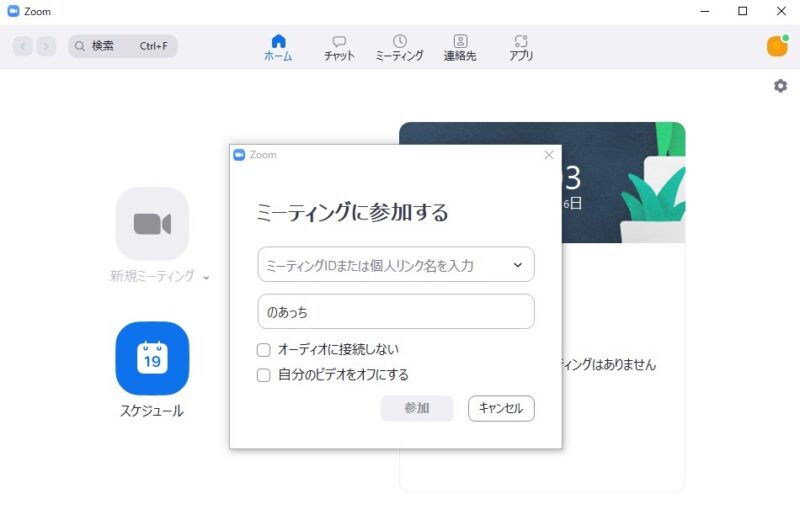Minimize the Zoom main window
Viewport: 800px width, 520px height.
[705, 11]
